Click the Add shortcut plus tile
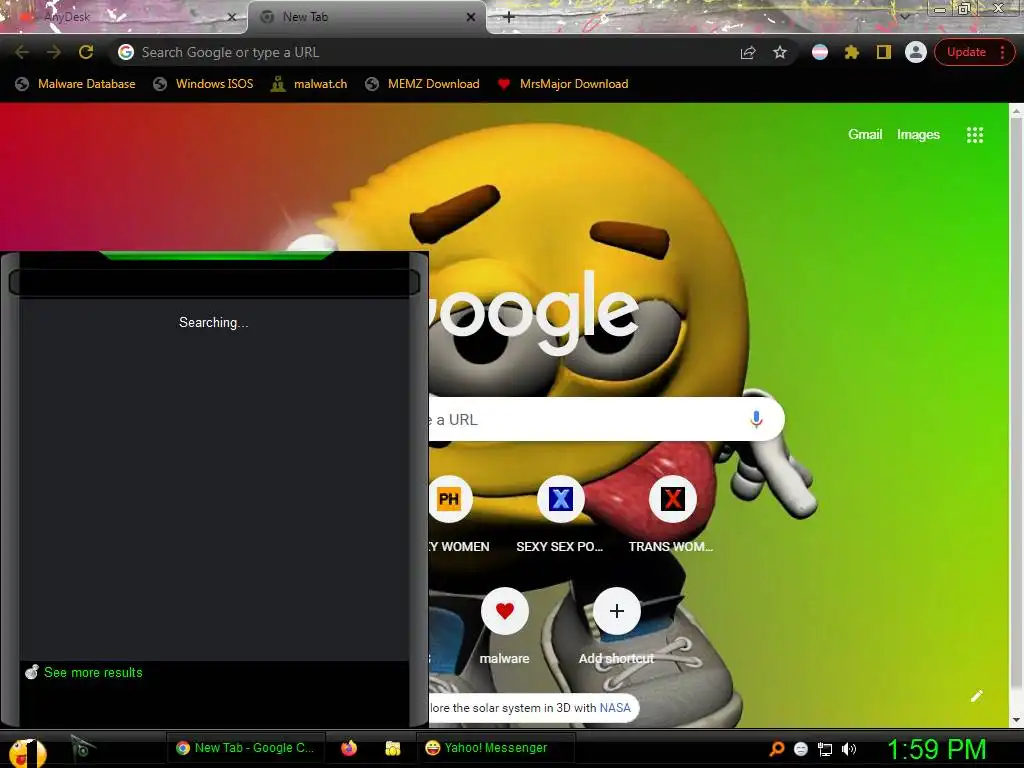The height and width of the screenshot is (768, 1024). (x=616, y=611)
